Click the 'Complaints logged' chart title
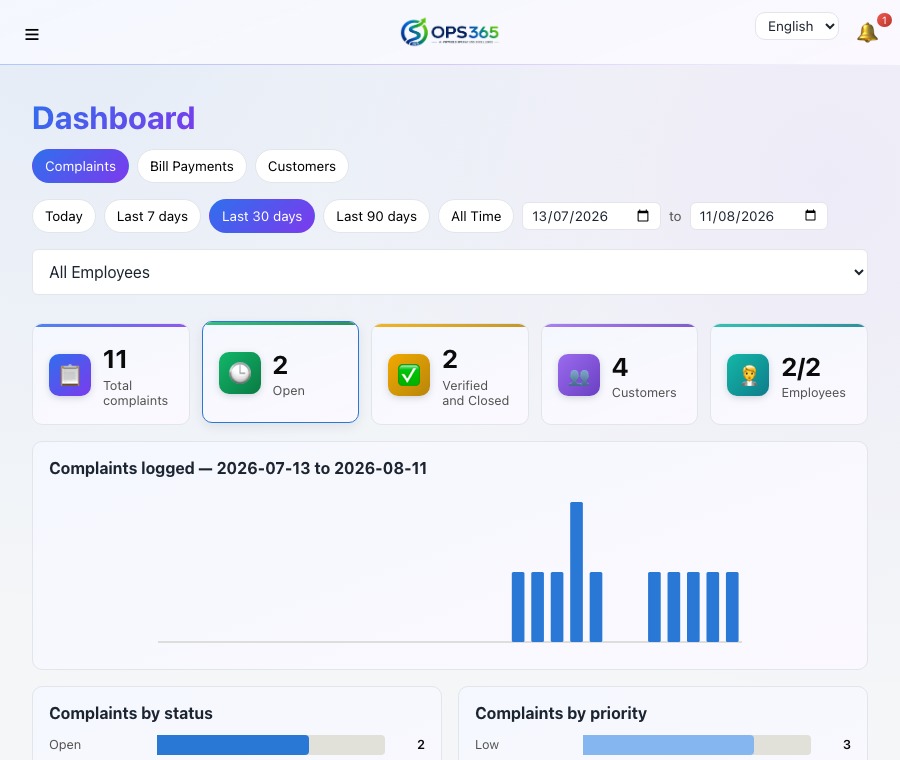This screenshot has width=900, height=760. pos(238,468)
